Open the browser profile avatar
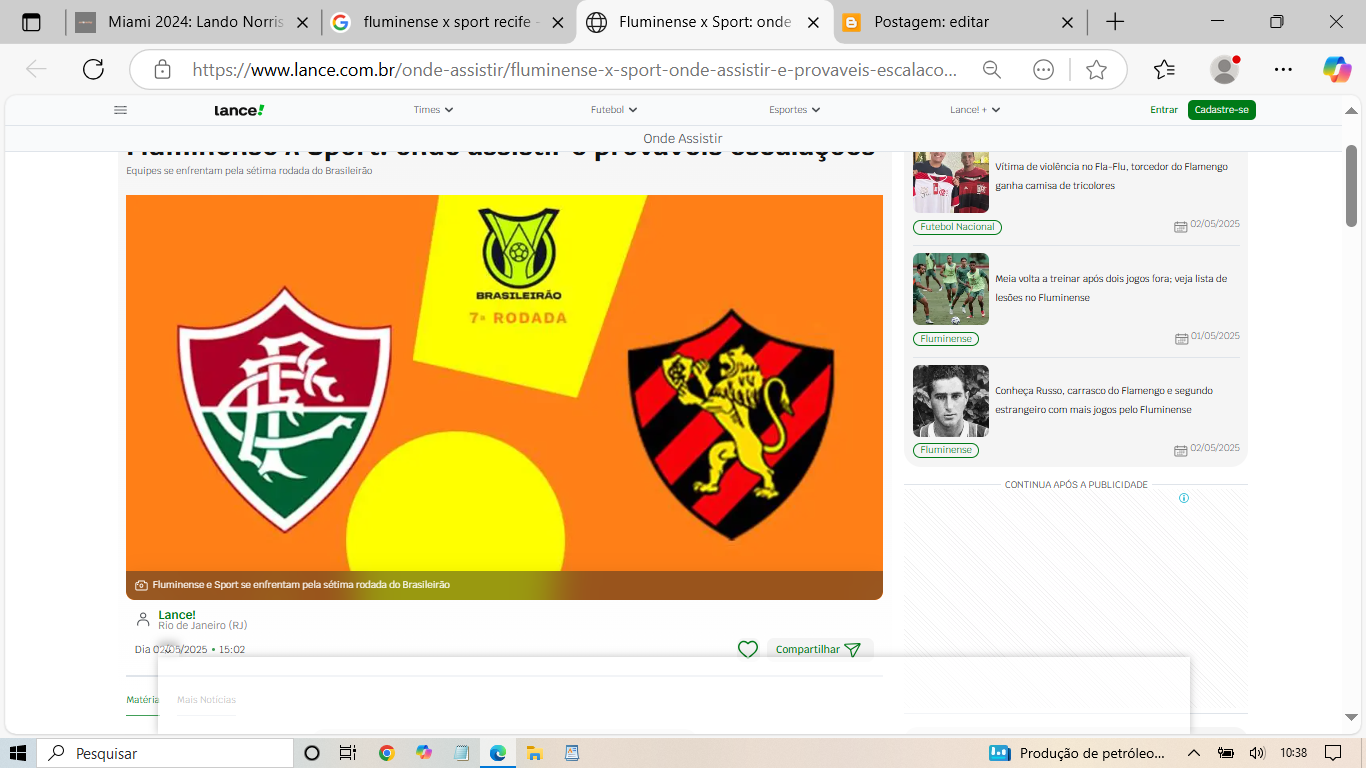This screenshot has width=1366, height=768. 1224,69
